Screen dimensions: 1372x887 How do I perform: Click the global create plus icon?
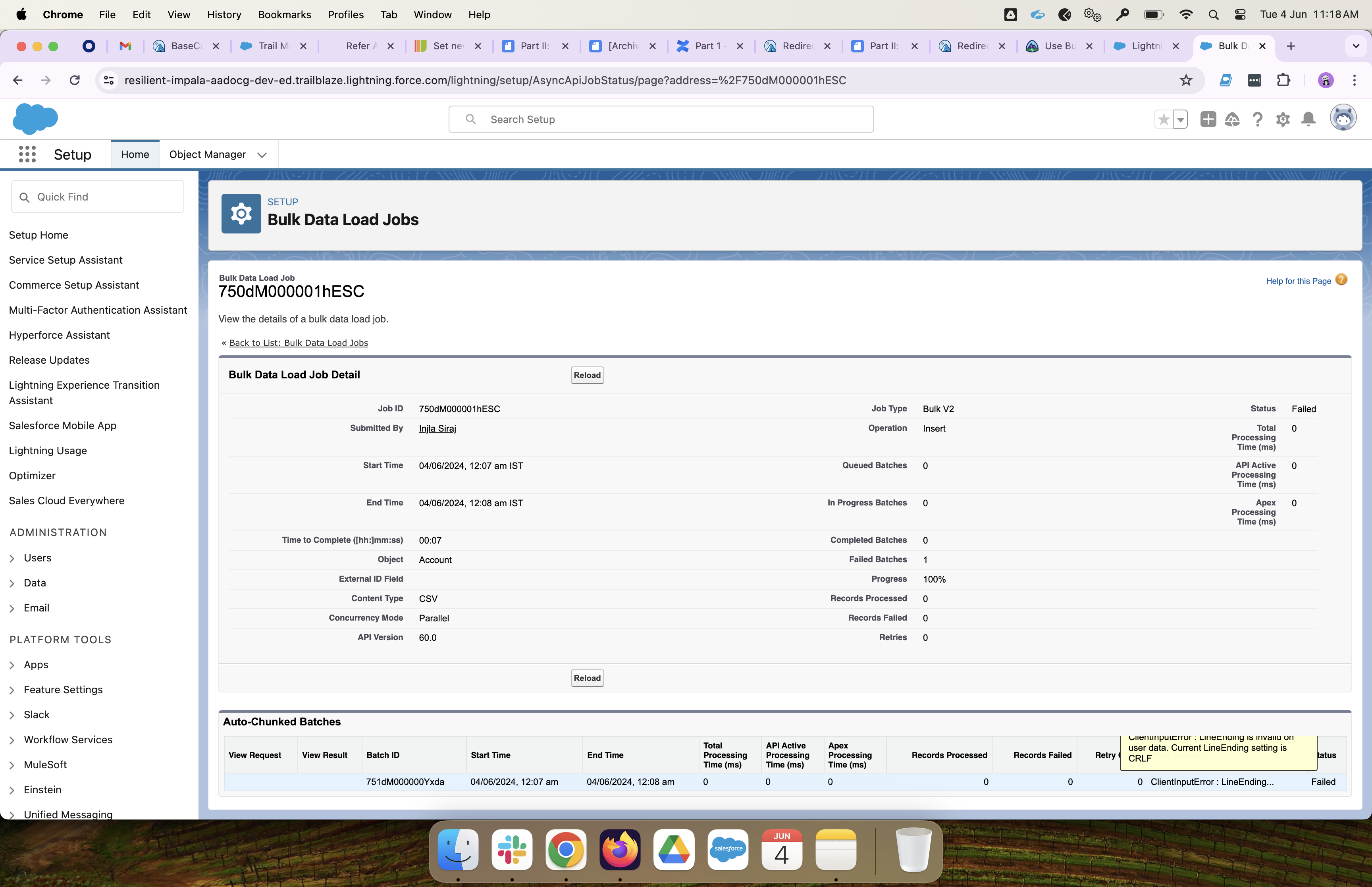click(x=1208, y=119)
